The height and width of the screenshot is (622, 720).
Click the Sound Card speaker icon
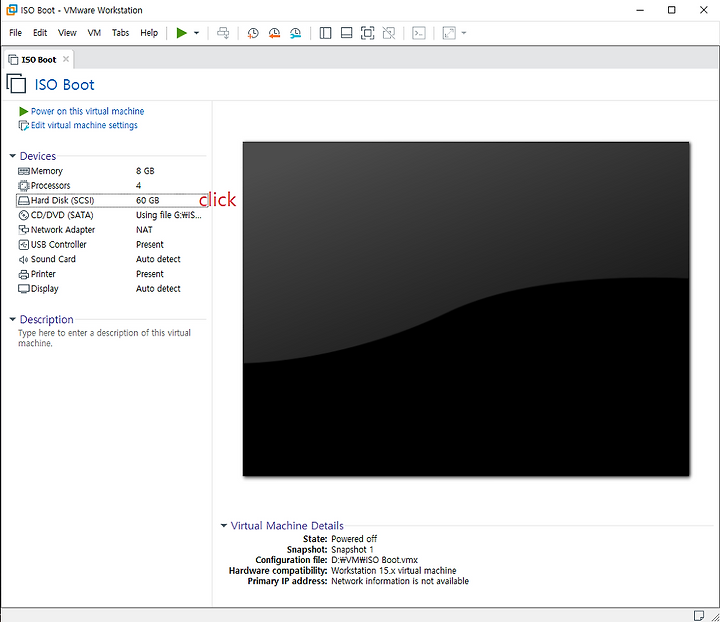pyautogui.click(x=23, y=259)
